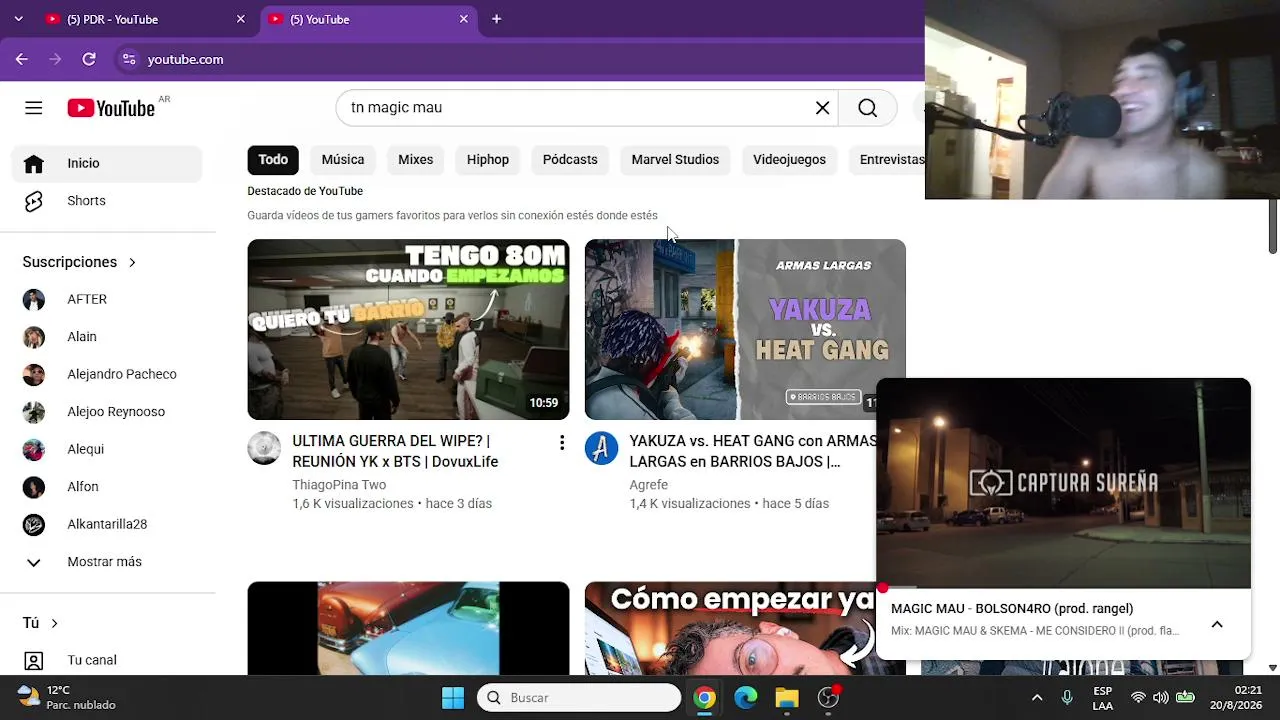Click the scrollbar down arrow
Viewport: 1280px width, 720px height.
click(1273, 668)
